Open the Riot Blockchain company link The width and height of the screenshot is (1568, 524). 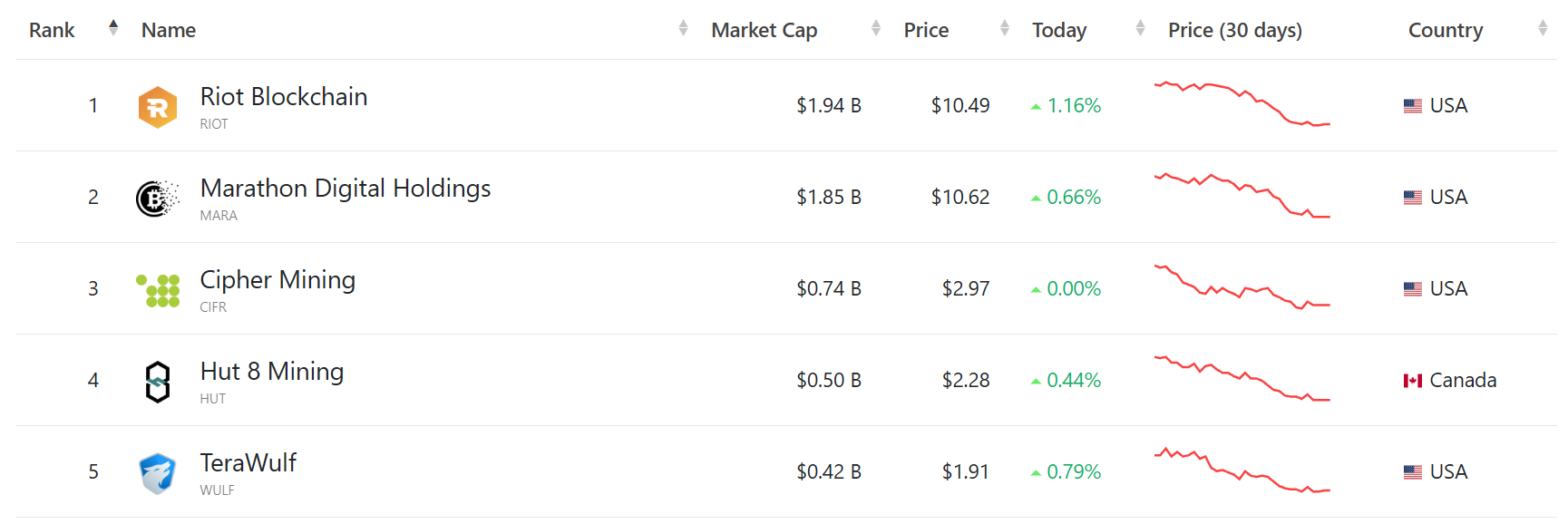click(x=283, y=97)
